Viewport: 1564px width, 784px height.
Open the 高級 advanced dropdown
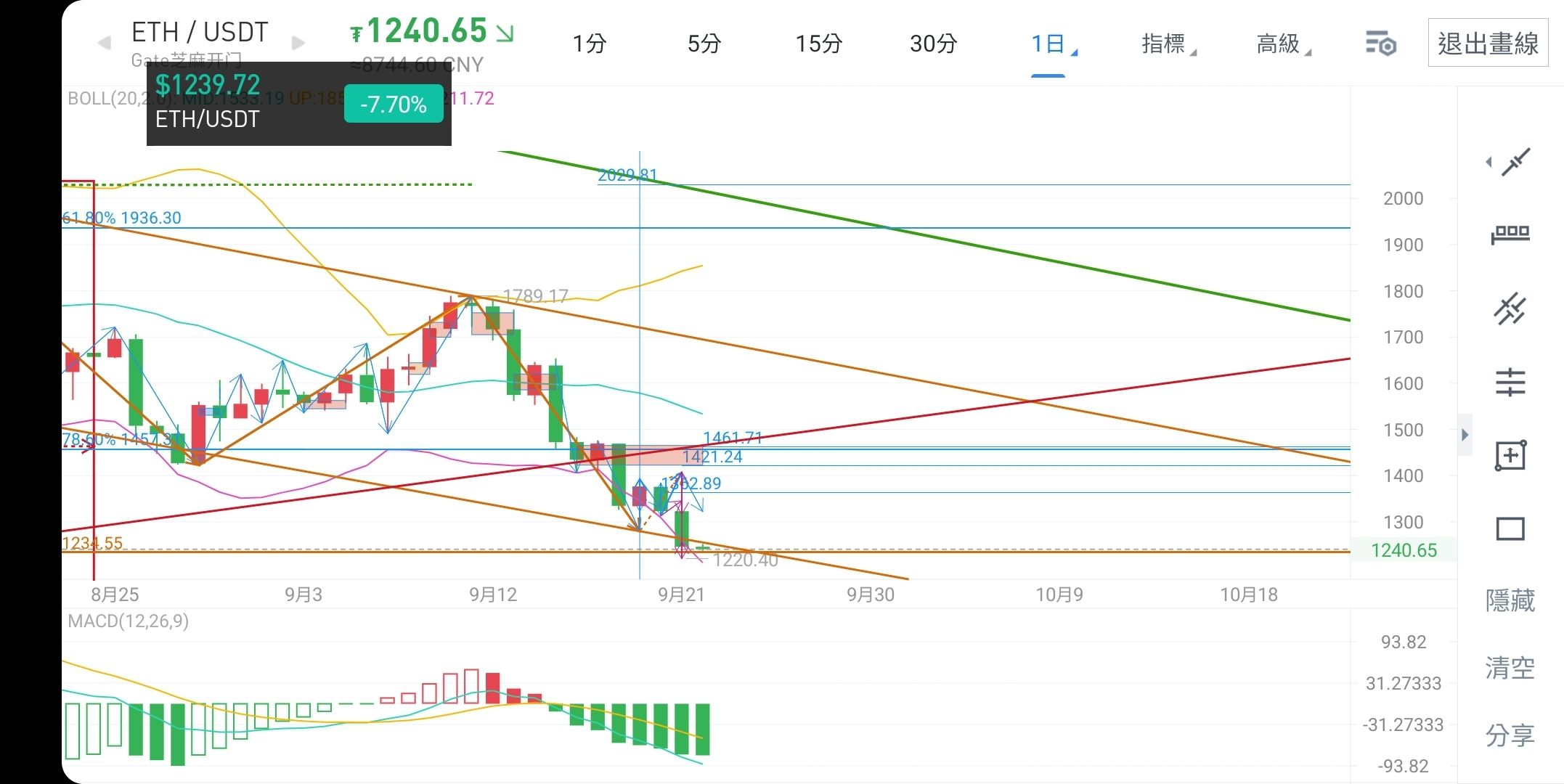[x=1283, y=44]
